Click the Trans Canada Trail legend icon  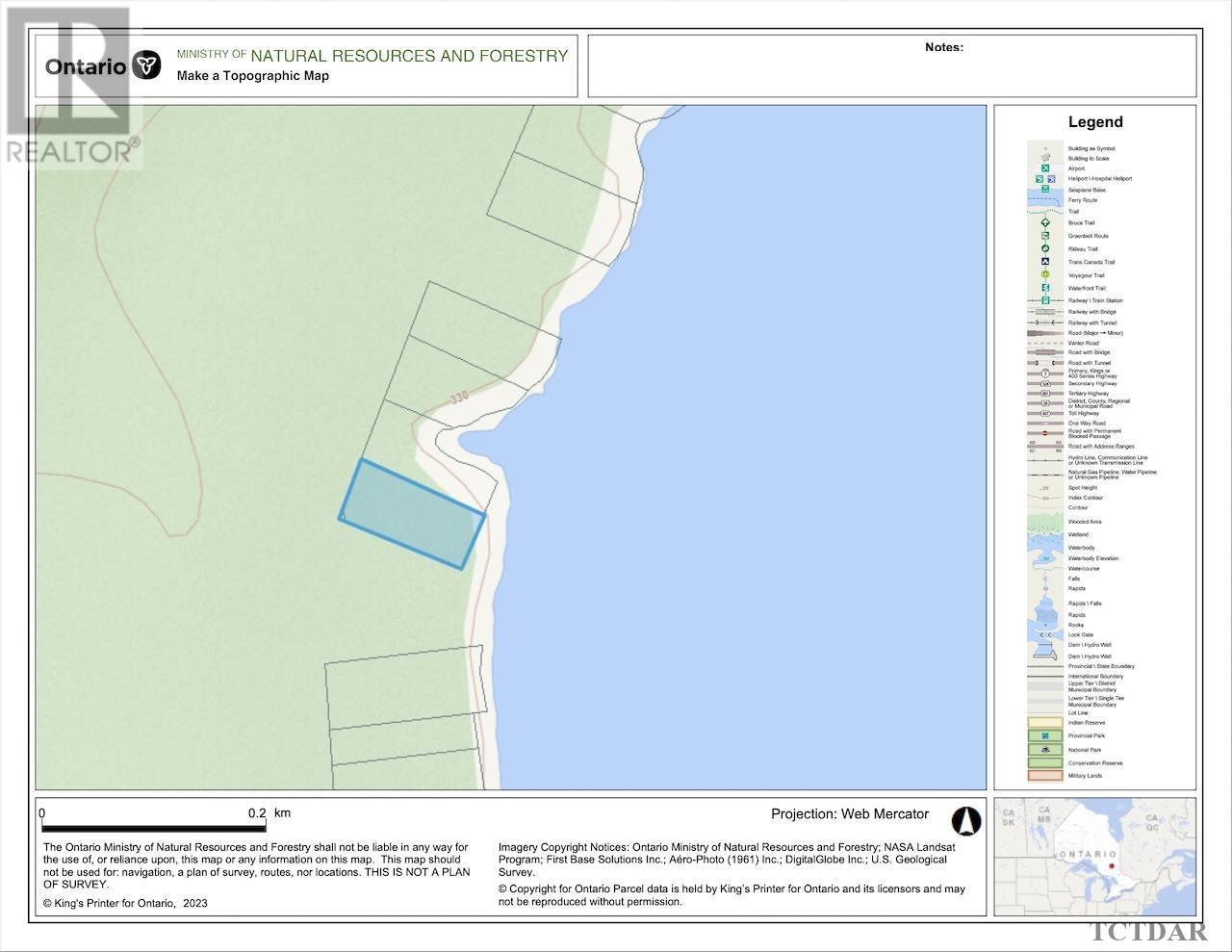pyautogui.click(x=1045, y=261)
